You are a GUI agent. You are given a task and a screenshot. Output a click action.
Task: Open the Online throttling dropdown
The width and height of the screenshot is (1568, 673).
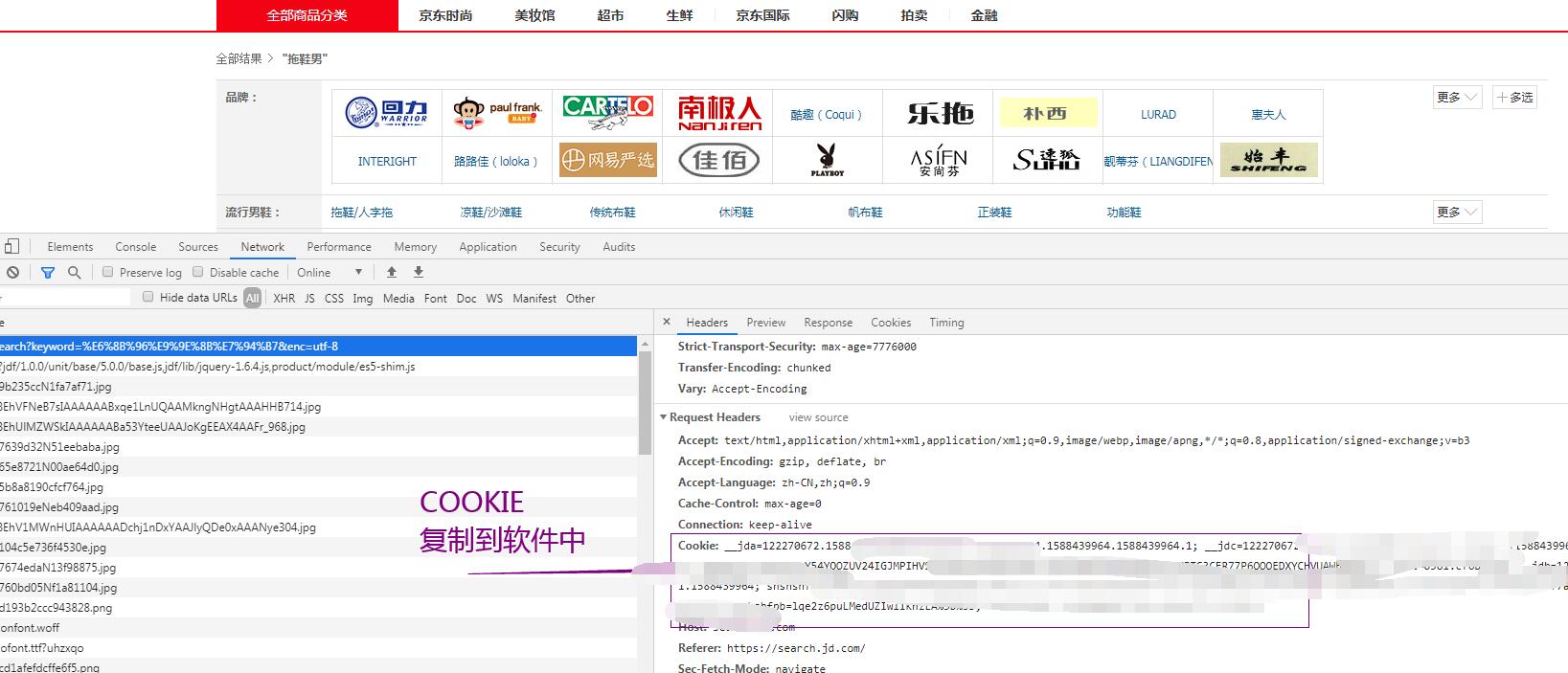[x=330, y=273]
